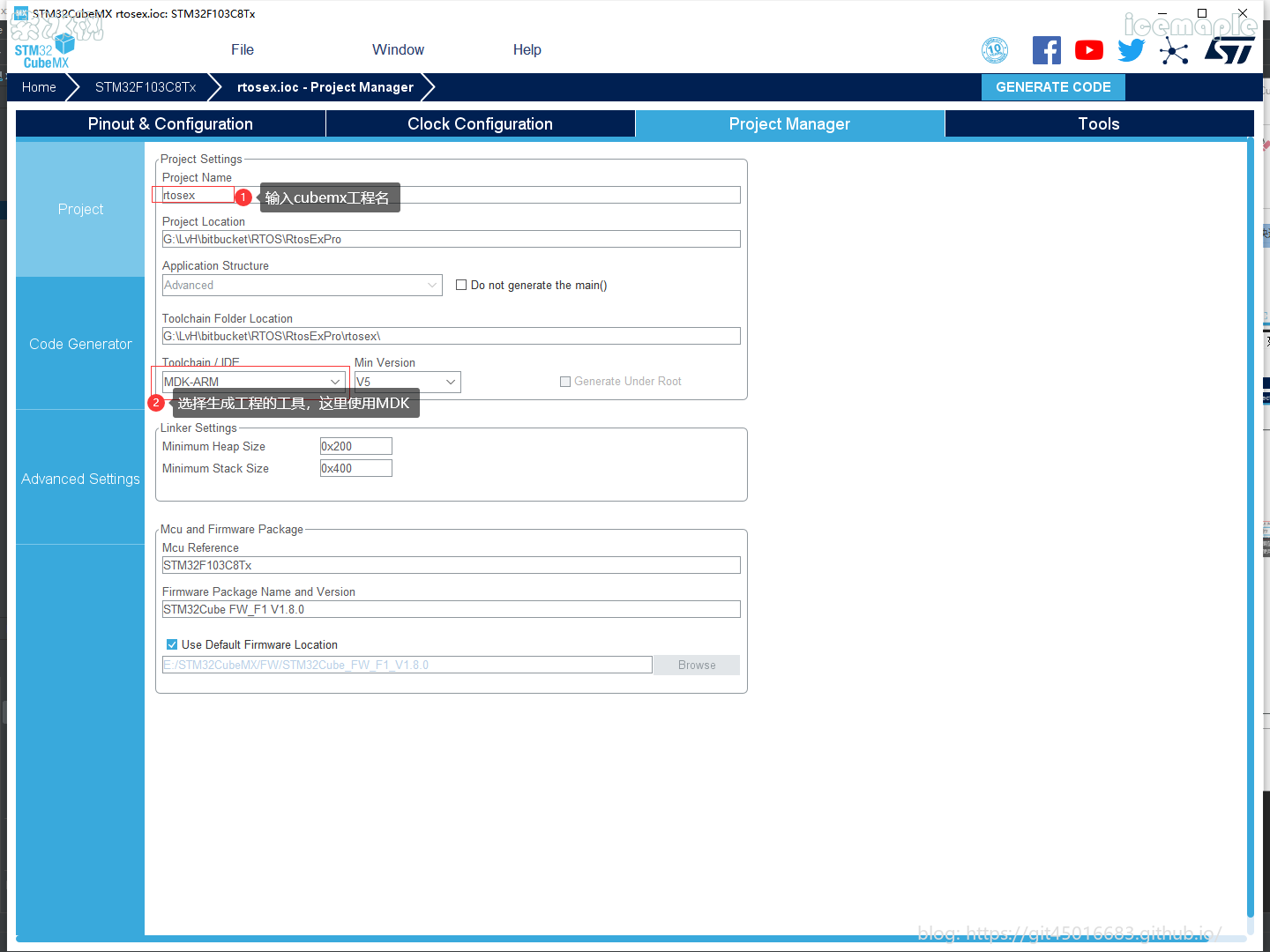Open the File menu
This screenshot has width=1270, height=952.
point(243,50)
